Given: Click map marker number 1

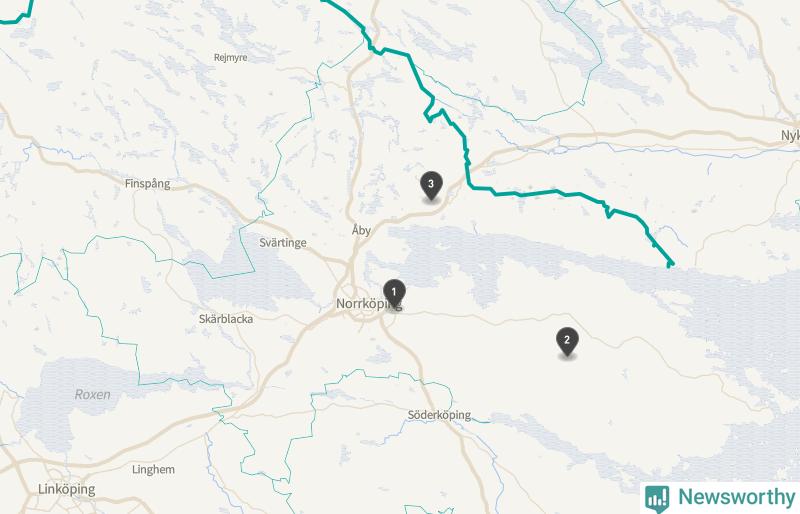Looking at the screenshot, I should click(394, 293).
